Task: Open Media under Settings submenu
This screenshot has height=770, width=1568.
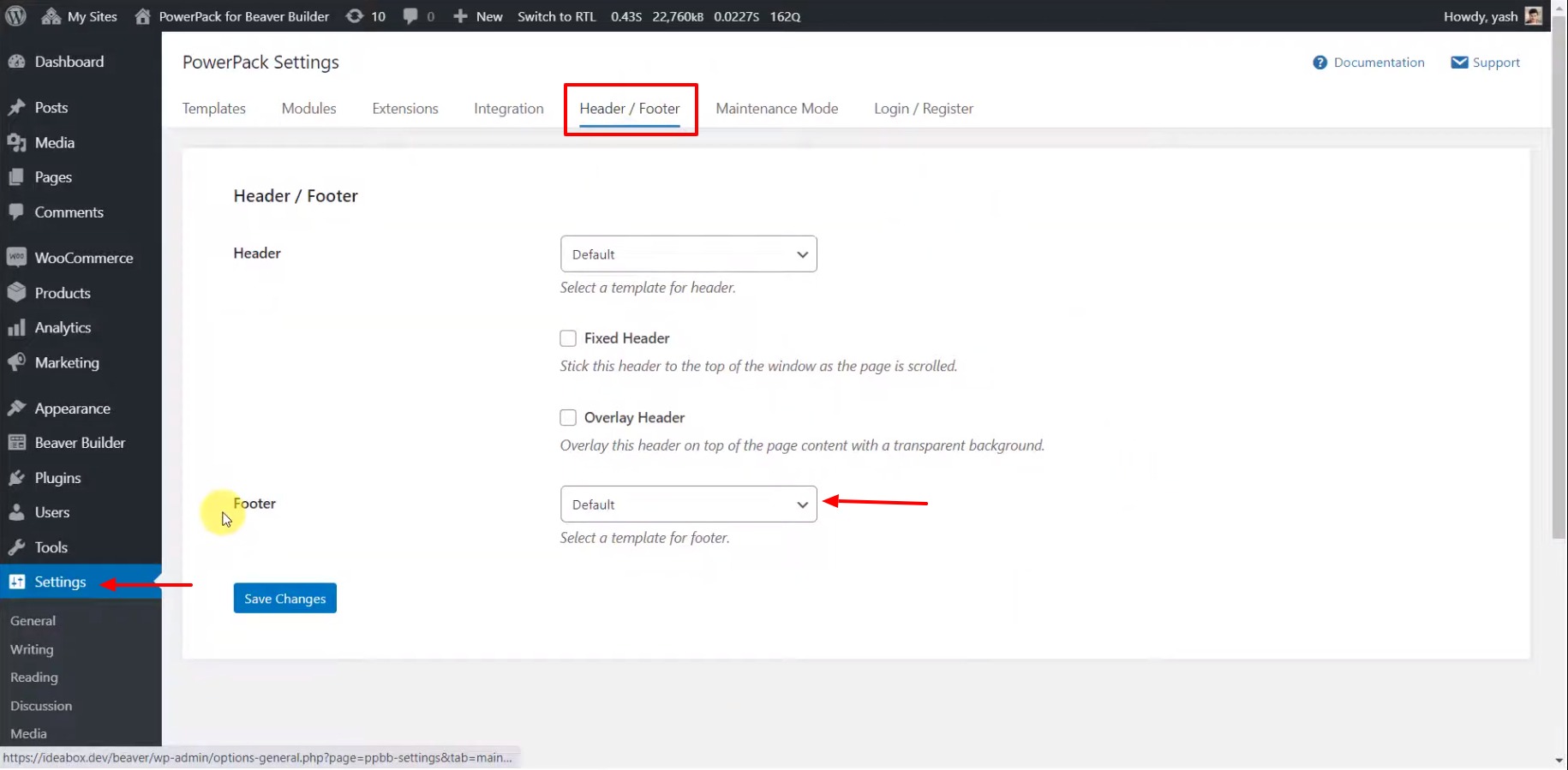Action: coord(28,734)
